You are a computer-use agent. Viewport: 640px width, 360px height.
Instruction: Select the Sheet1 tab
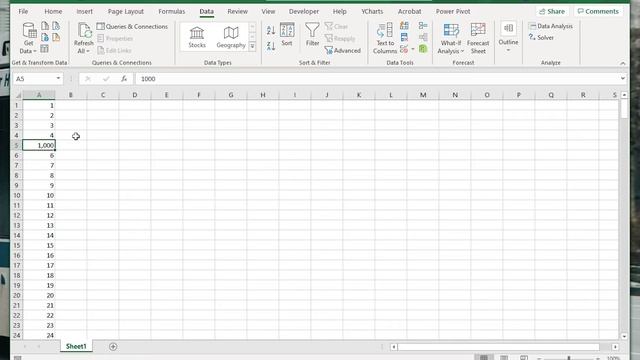point(76,347)
